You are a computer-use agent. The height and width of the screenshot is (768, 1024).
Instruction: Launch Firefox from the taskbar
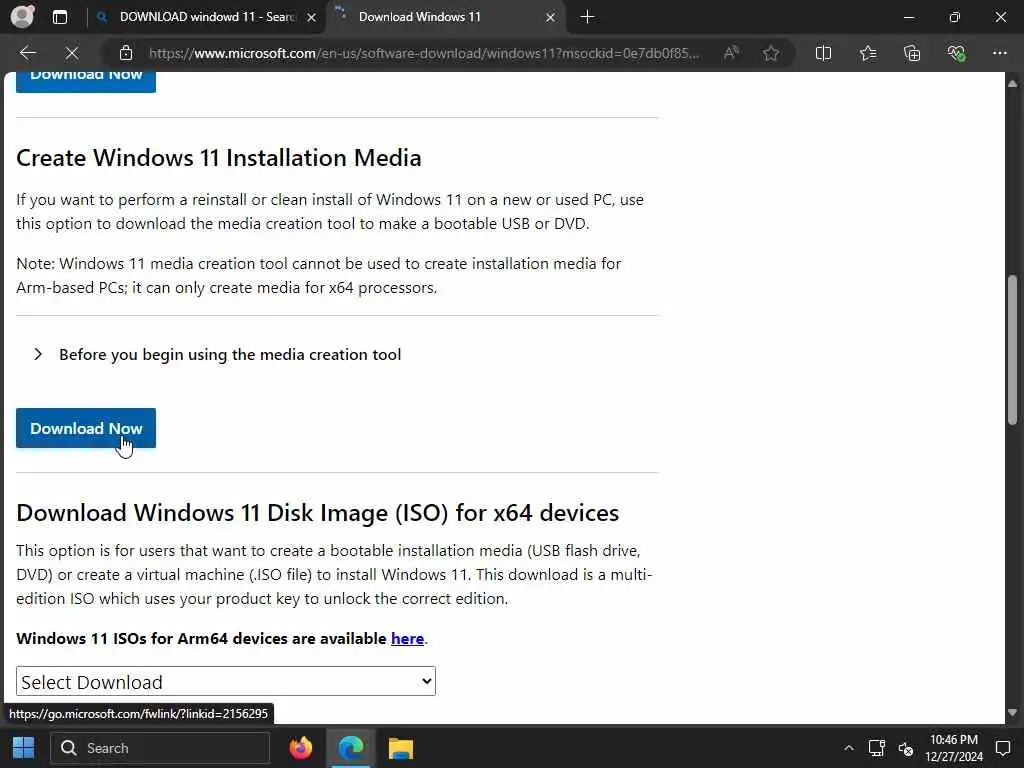pyautogui.click(x=300, y=748)
